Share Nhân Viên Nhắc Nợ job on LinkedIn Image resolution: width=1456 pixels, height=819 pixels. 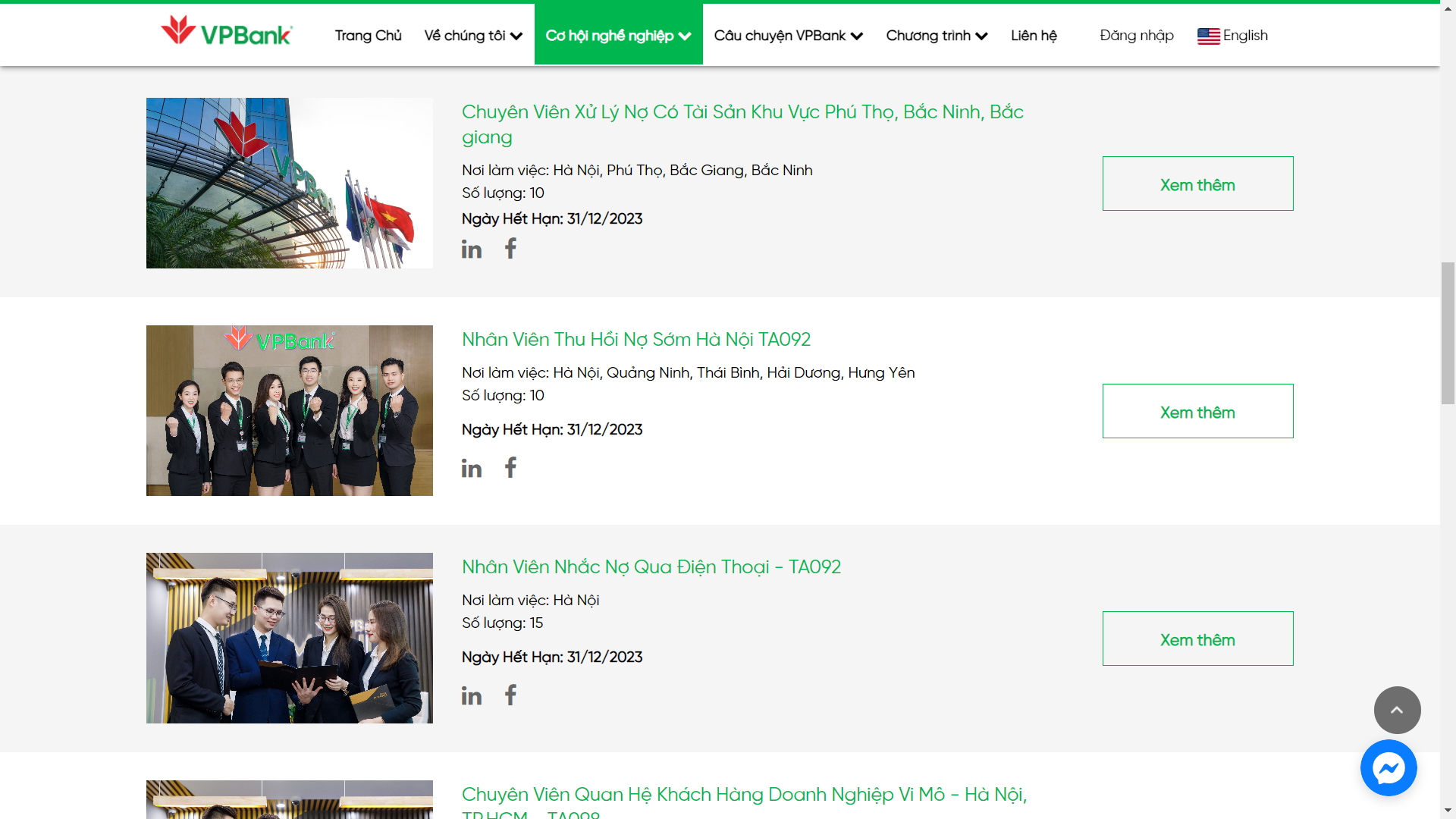pyautogui.click(x=472, y=695)
